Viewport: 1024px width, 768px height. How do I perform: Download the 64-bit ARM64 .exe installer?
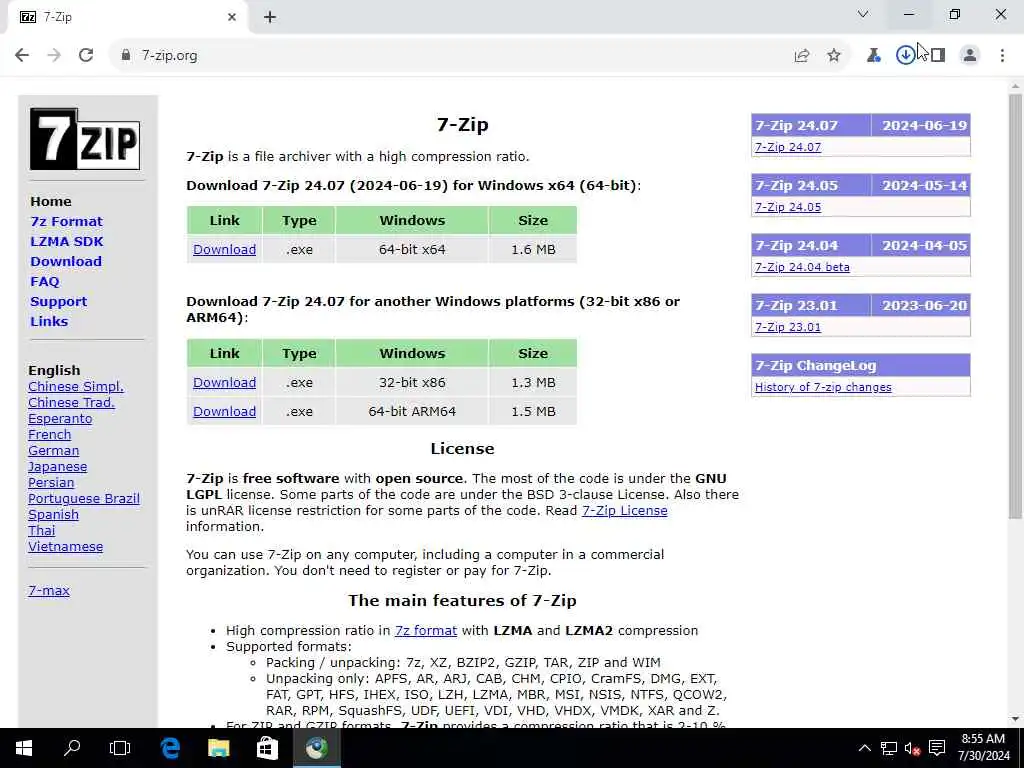click(x=224, y=411)
